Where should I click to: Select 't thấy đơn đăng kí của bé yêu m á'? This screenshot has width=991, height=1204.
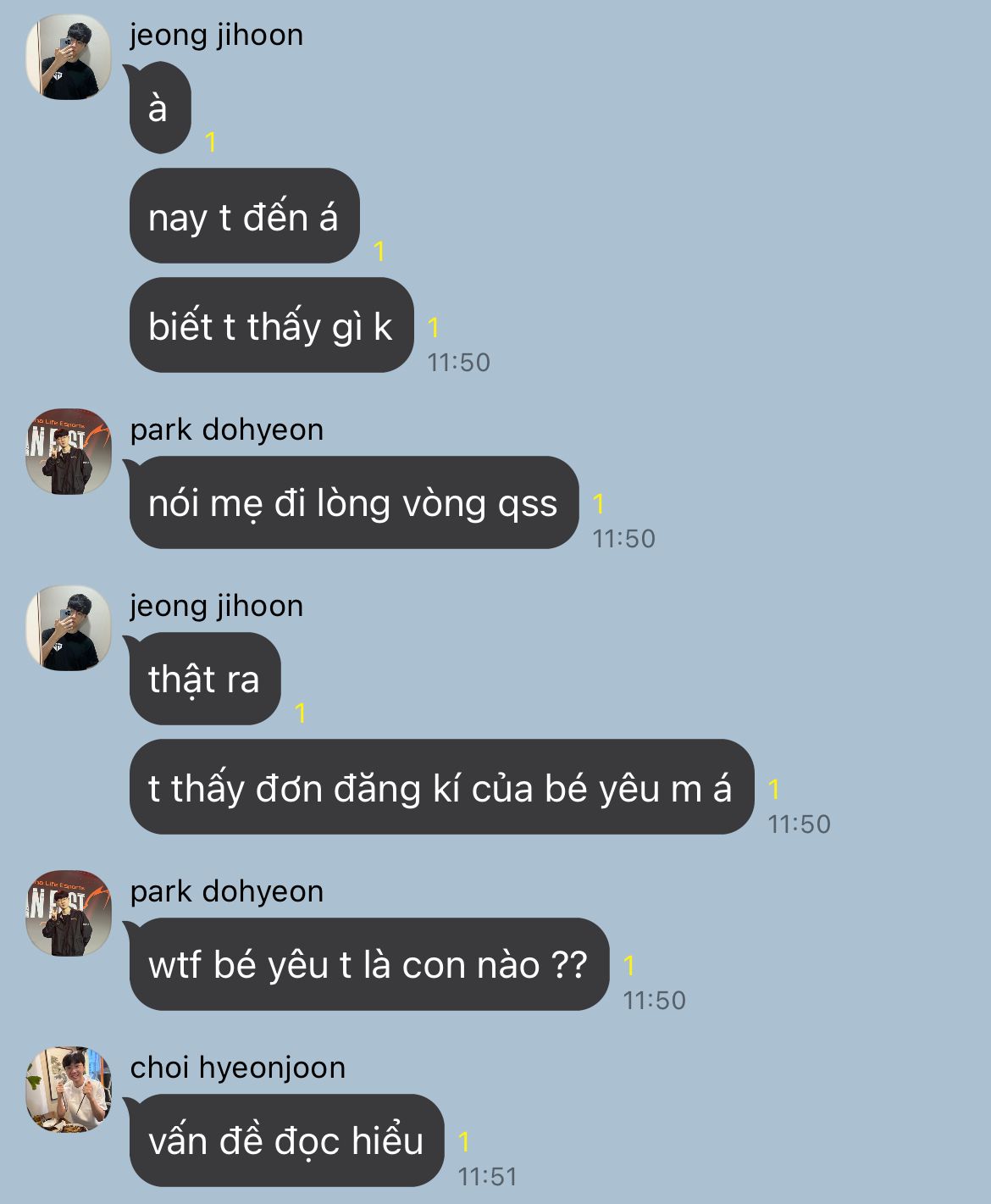click(441, 787)
